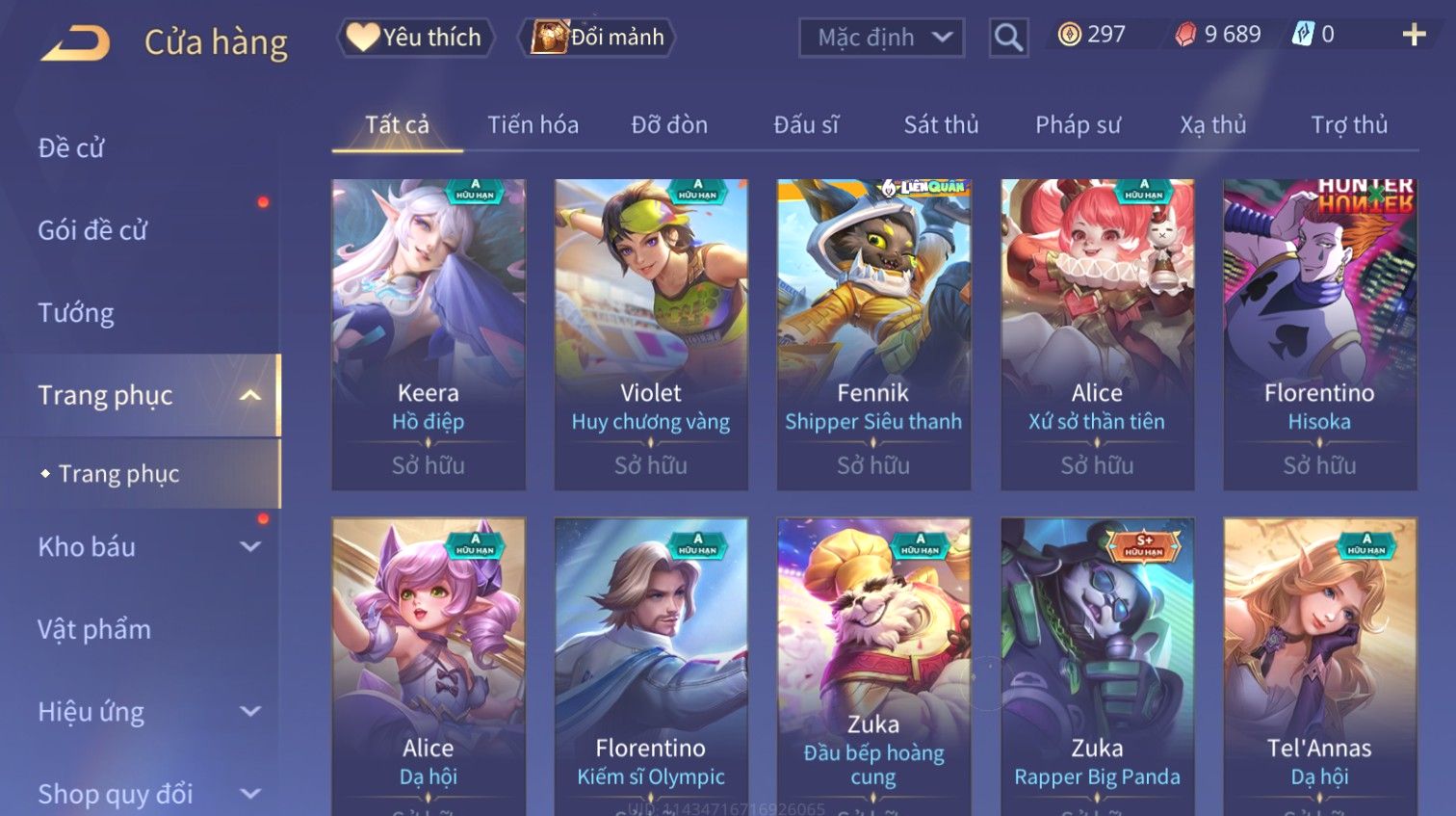The image size is (1456, 816).
Task: Open the Mặc định sort dropdown
Action: pyautogui.click(x=881, y=38)
